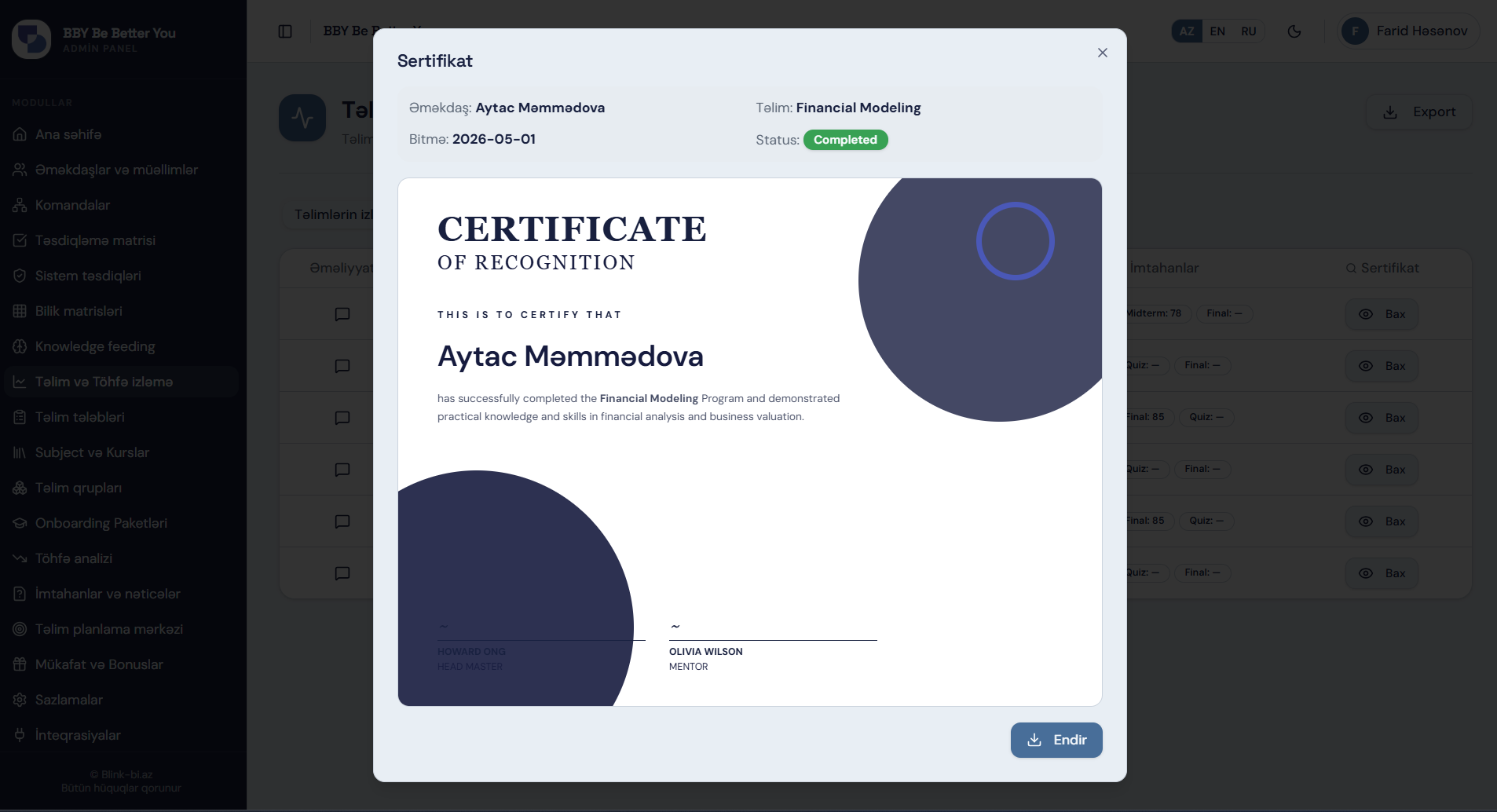Click the Subject və Kurslar library icon
This screenshot has height=812, width=1497.
[20, 452]
